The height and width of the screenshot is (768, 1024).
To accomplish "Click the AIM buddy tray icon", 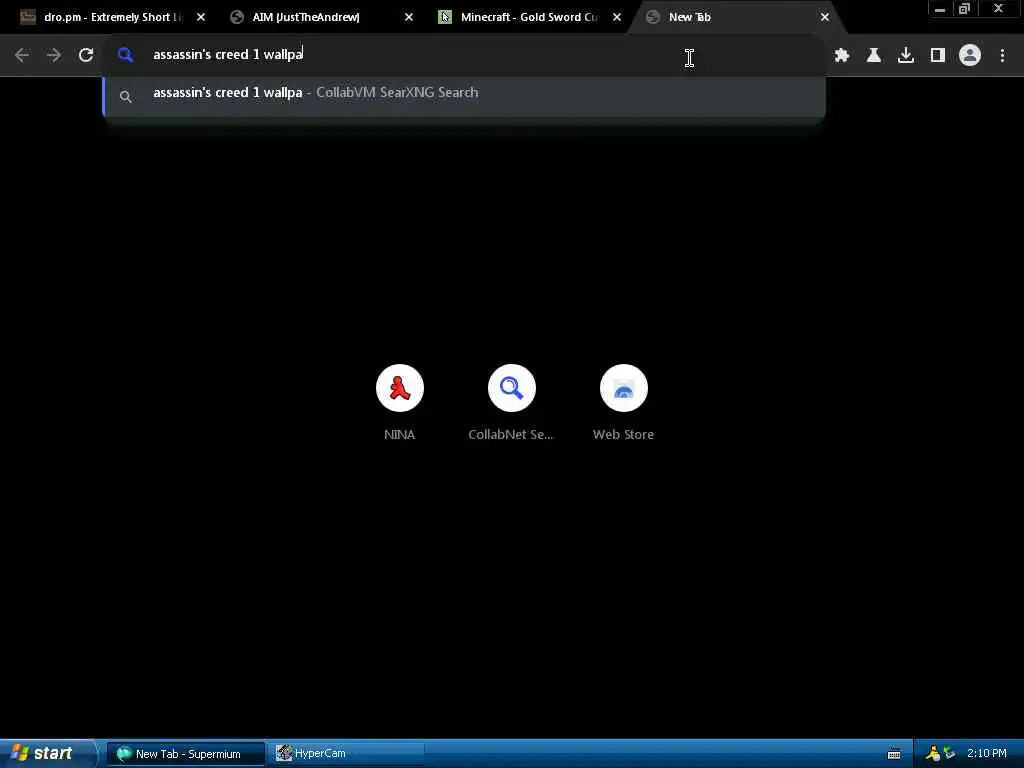I will click(933, 754).
